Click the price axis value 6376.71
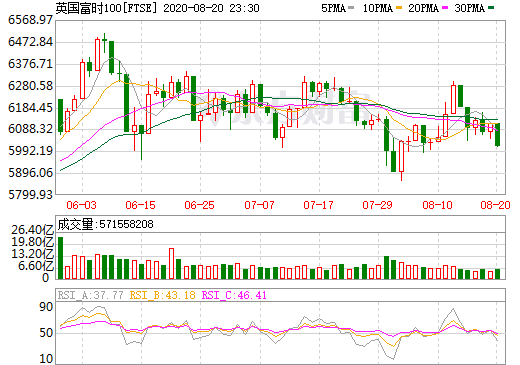Screen dimensions: 520x365 pyautogui.click(x=30, y=64)
